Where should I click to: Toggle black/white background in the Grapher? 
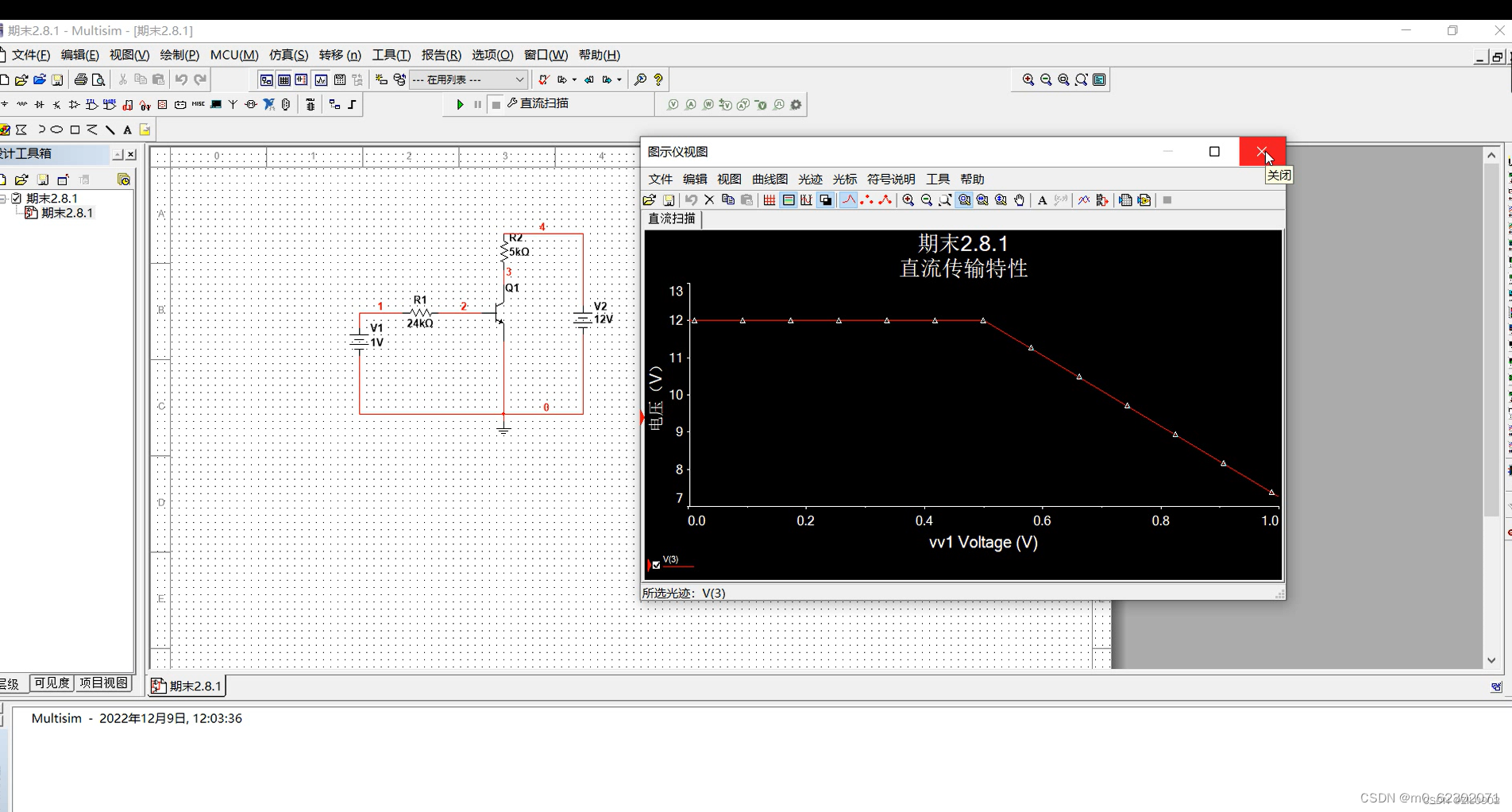(825, 200)
